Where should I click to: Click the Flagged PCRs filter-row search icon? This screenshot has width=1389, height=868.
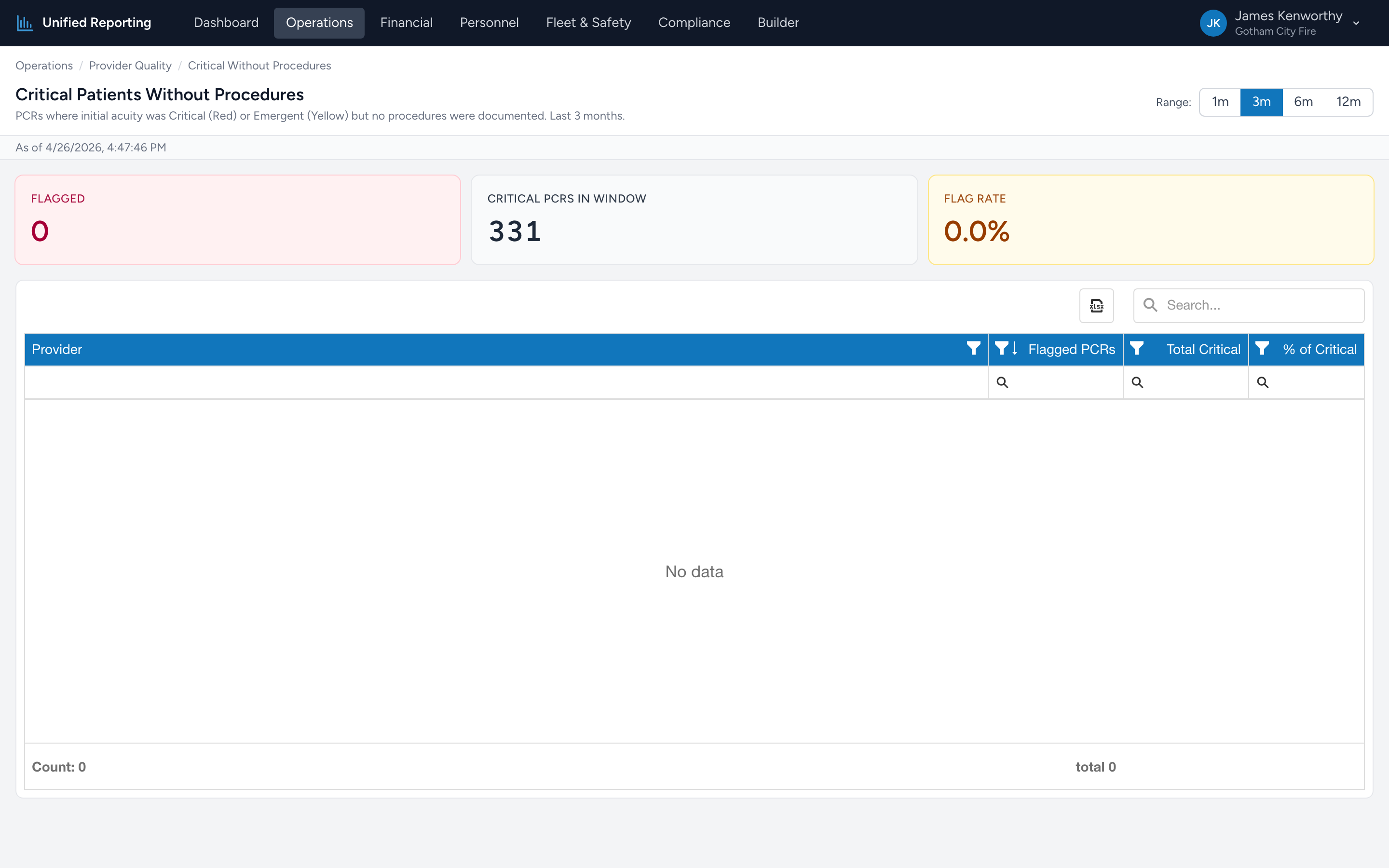click(1002, 382)
